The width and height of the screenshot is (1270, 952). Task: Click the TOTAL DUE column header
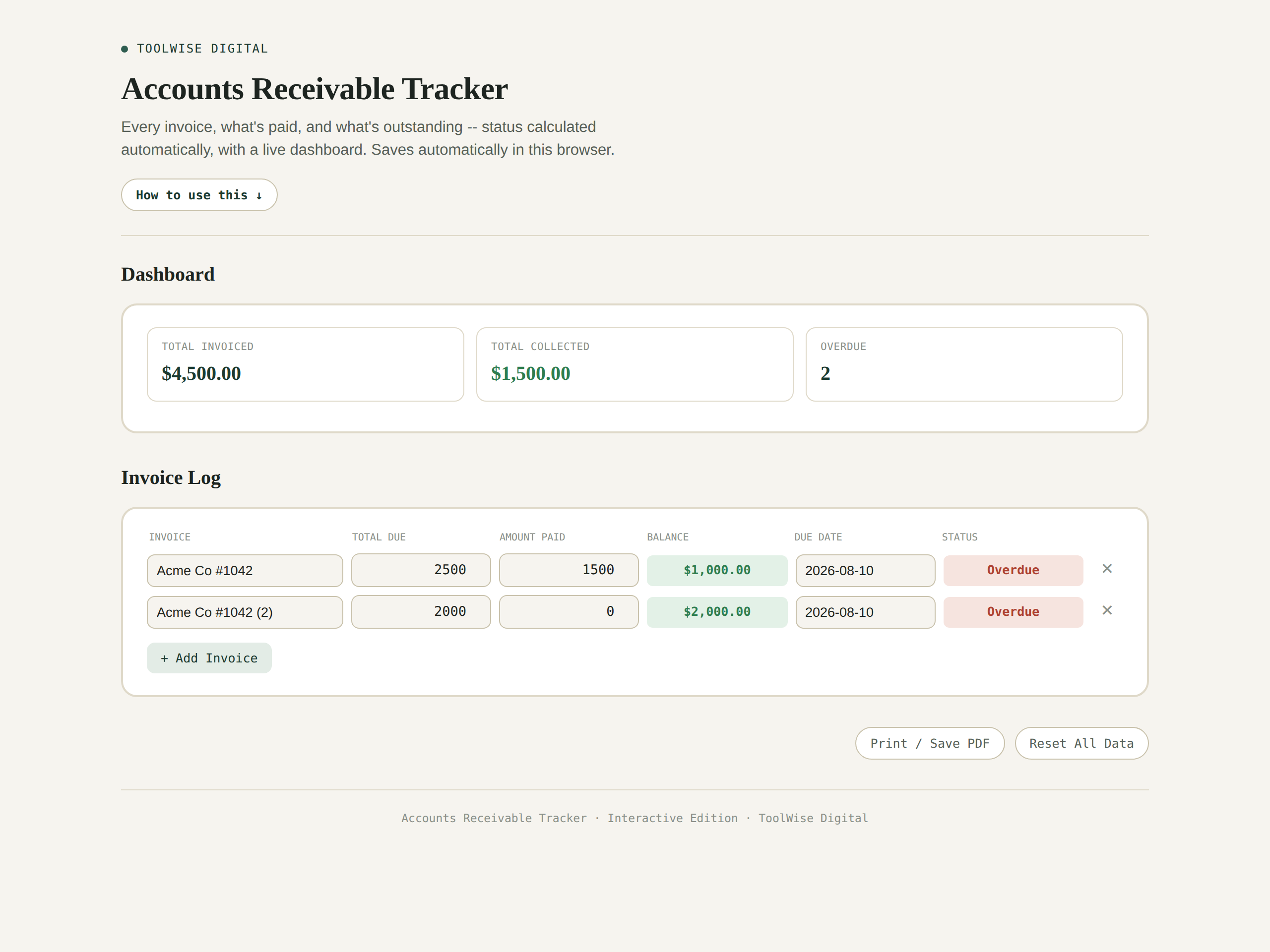pos(379,537)
